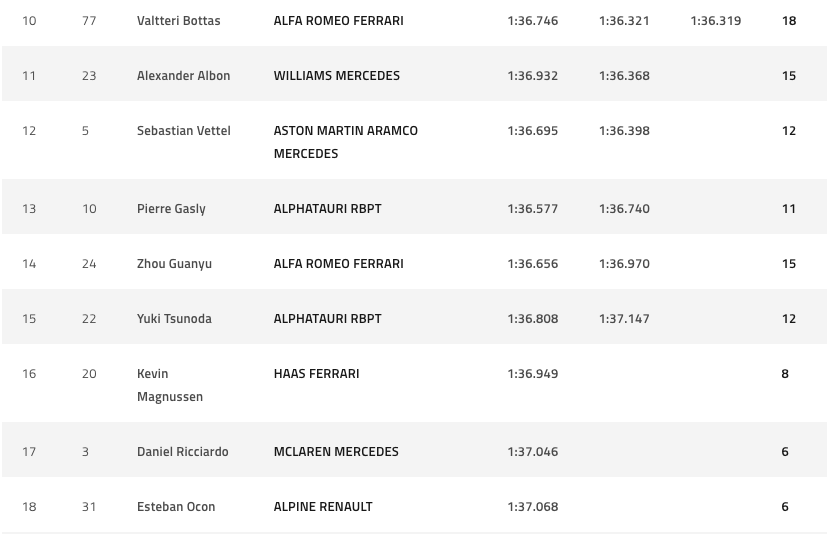Click Esteban Ocon's name
This screenshot has width=827, height=534.
[x=176, y=507]
